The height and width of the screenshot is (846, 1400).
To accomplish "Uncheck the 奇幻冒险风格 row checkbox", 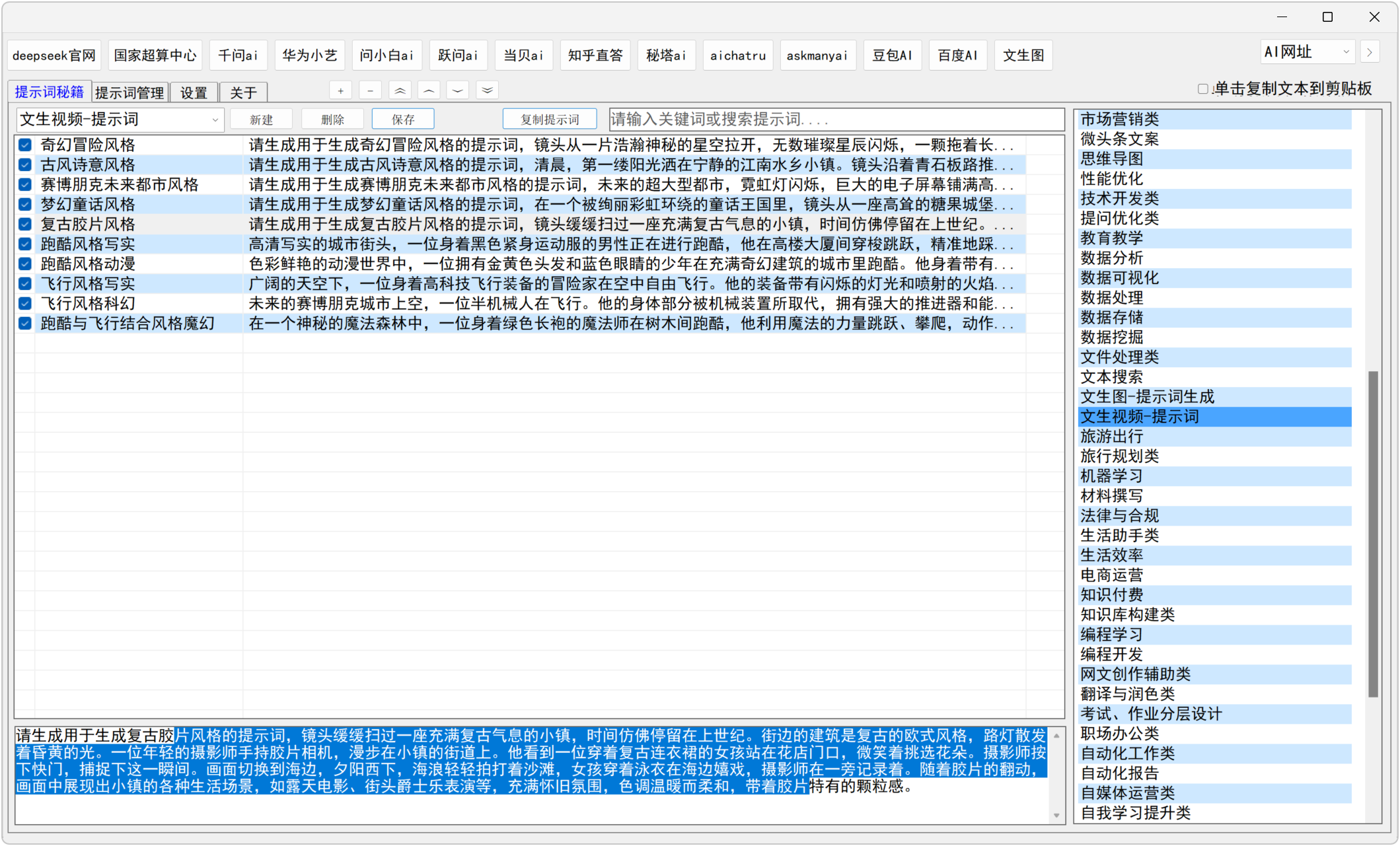I will 25,145.
